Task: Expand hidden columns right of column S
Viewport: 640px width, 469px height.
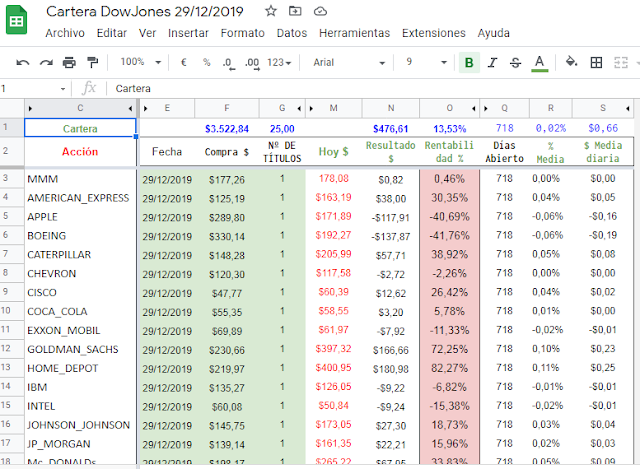Action: tap(627, 109)
